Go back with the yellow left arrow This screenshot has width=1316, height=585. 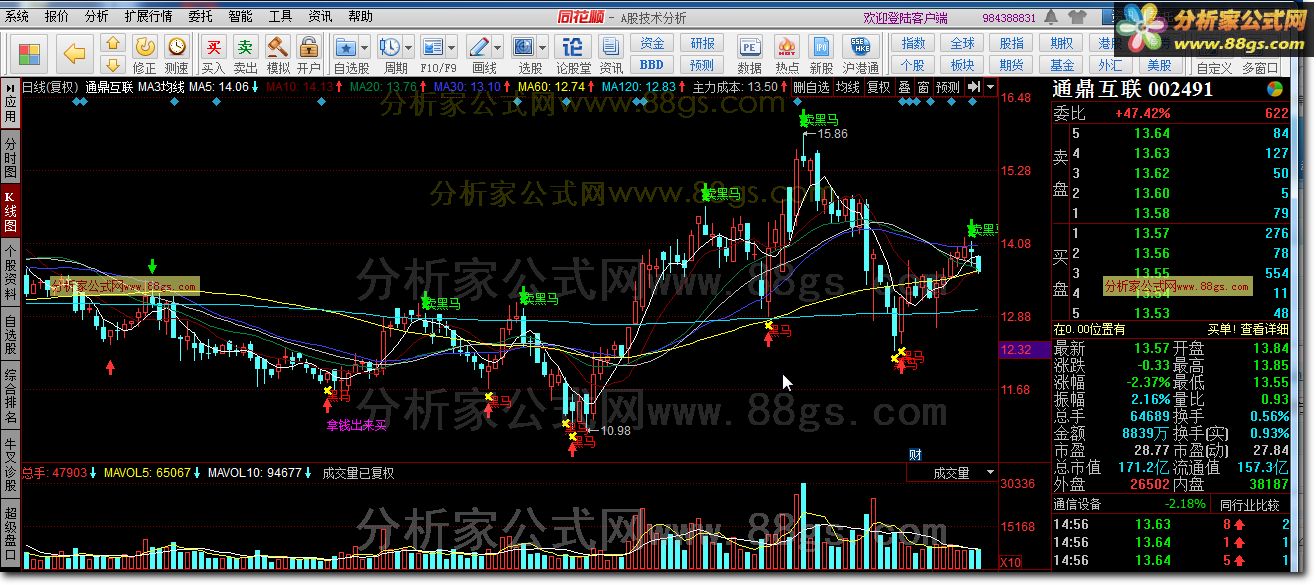click(74, 54)
